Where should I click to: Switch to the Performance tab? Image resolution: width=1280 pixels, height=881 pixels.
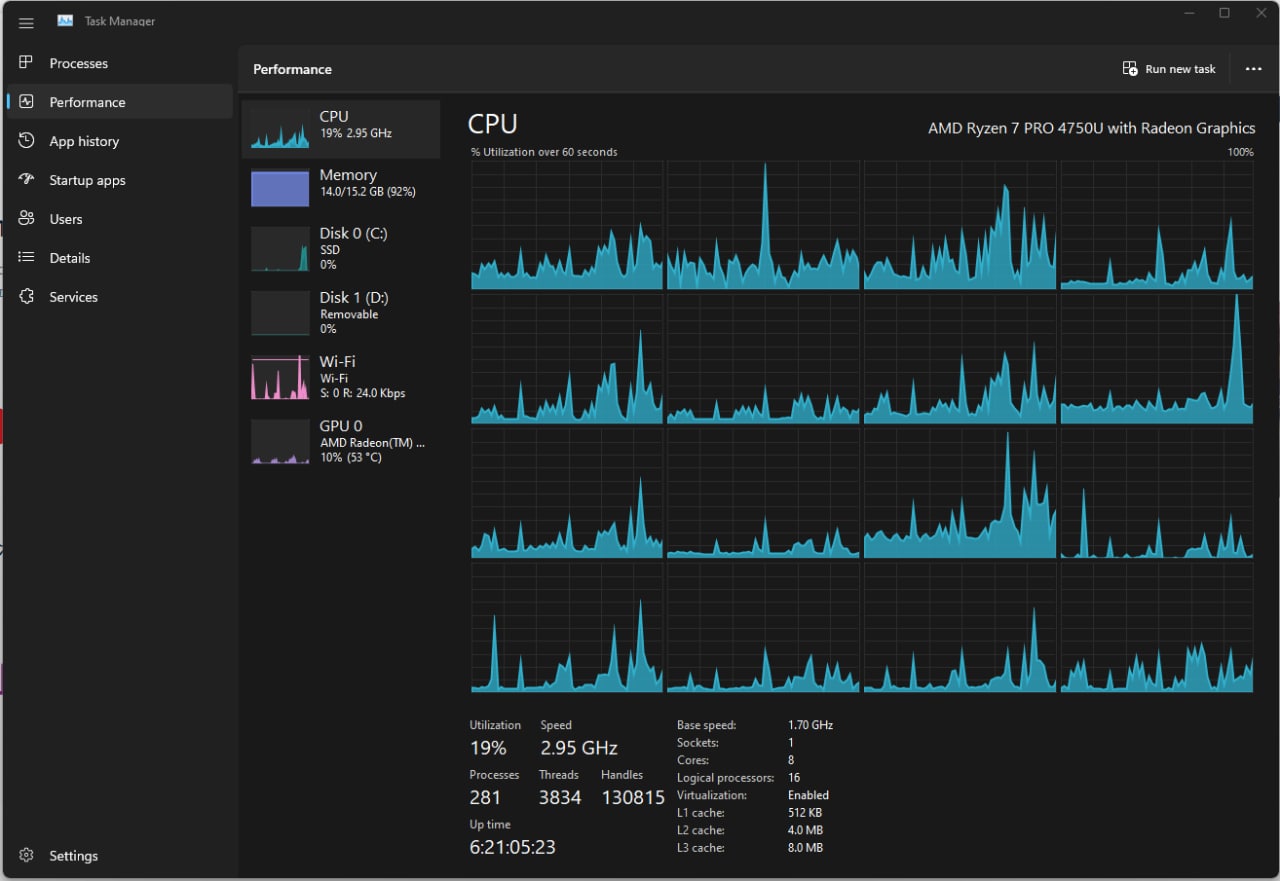(87, 102)
